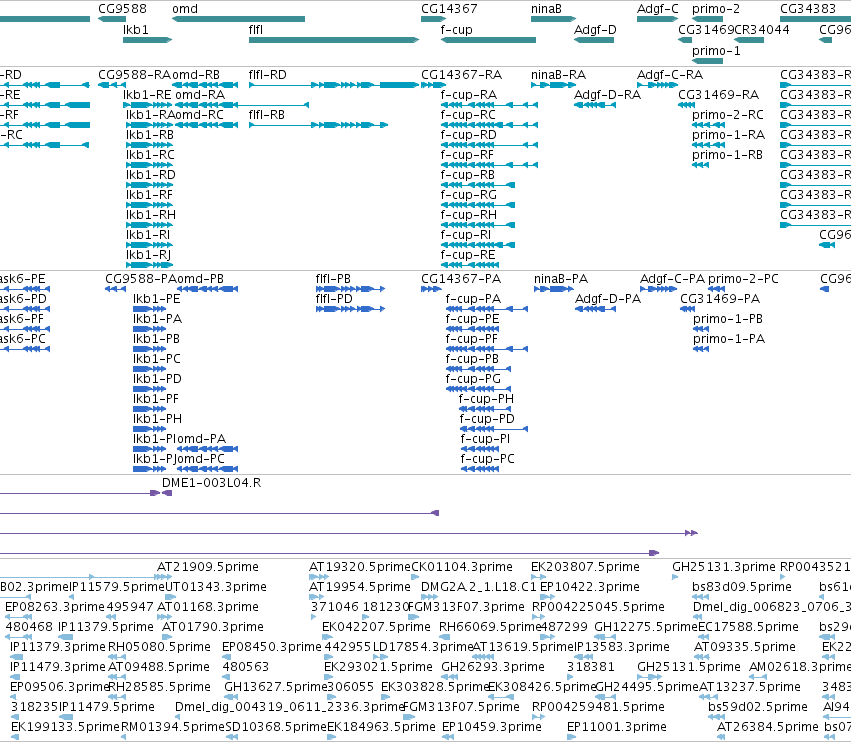Viewport: 851px width, 742px height.
Task: Select the flfl-RB transcript glyph
Action: pyautogui.click(x=319, y=125)
